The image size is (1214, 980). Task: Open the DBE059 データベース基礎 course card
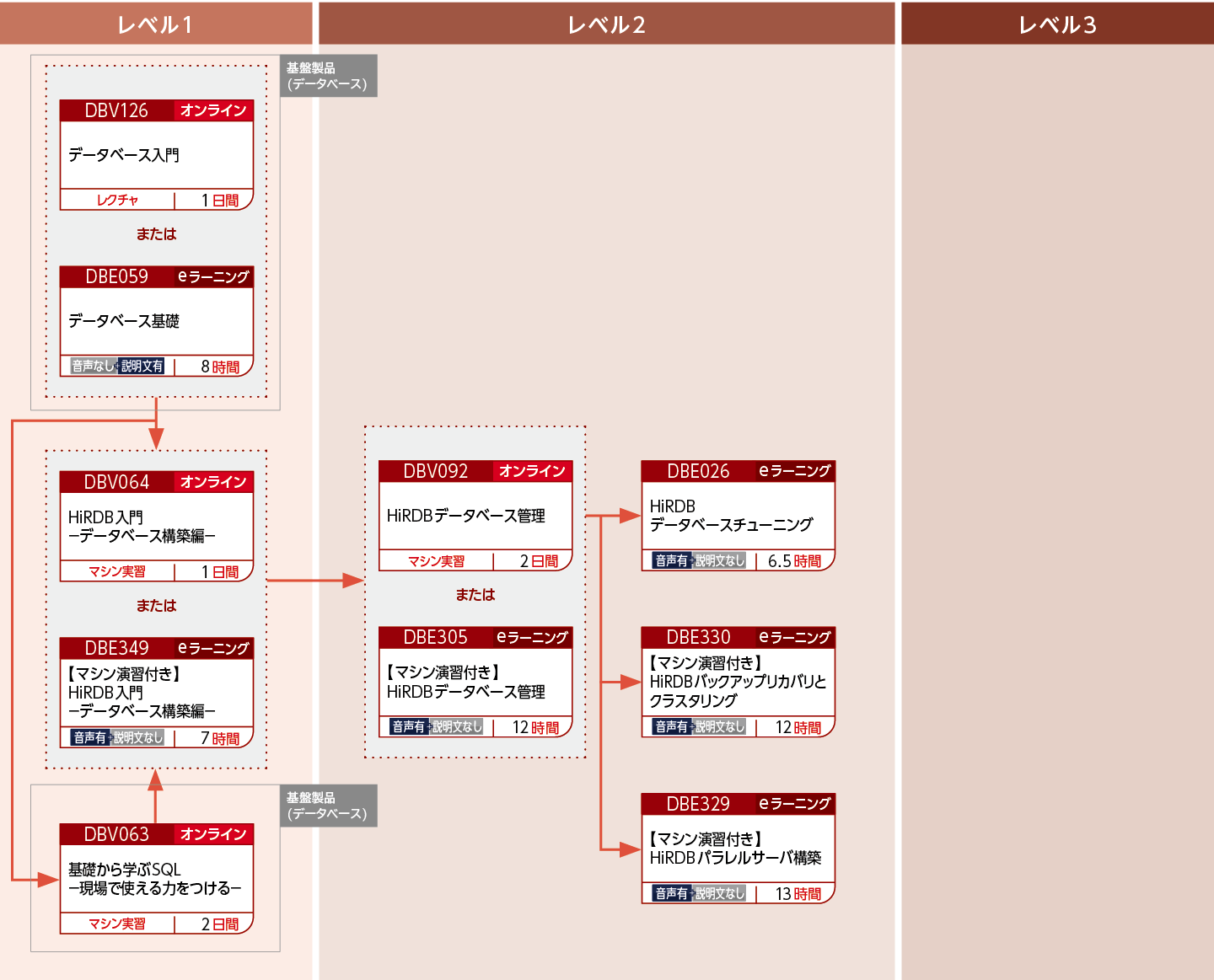pyautogui.click(x=157, y=321)
